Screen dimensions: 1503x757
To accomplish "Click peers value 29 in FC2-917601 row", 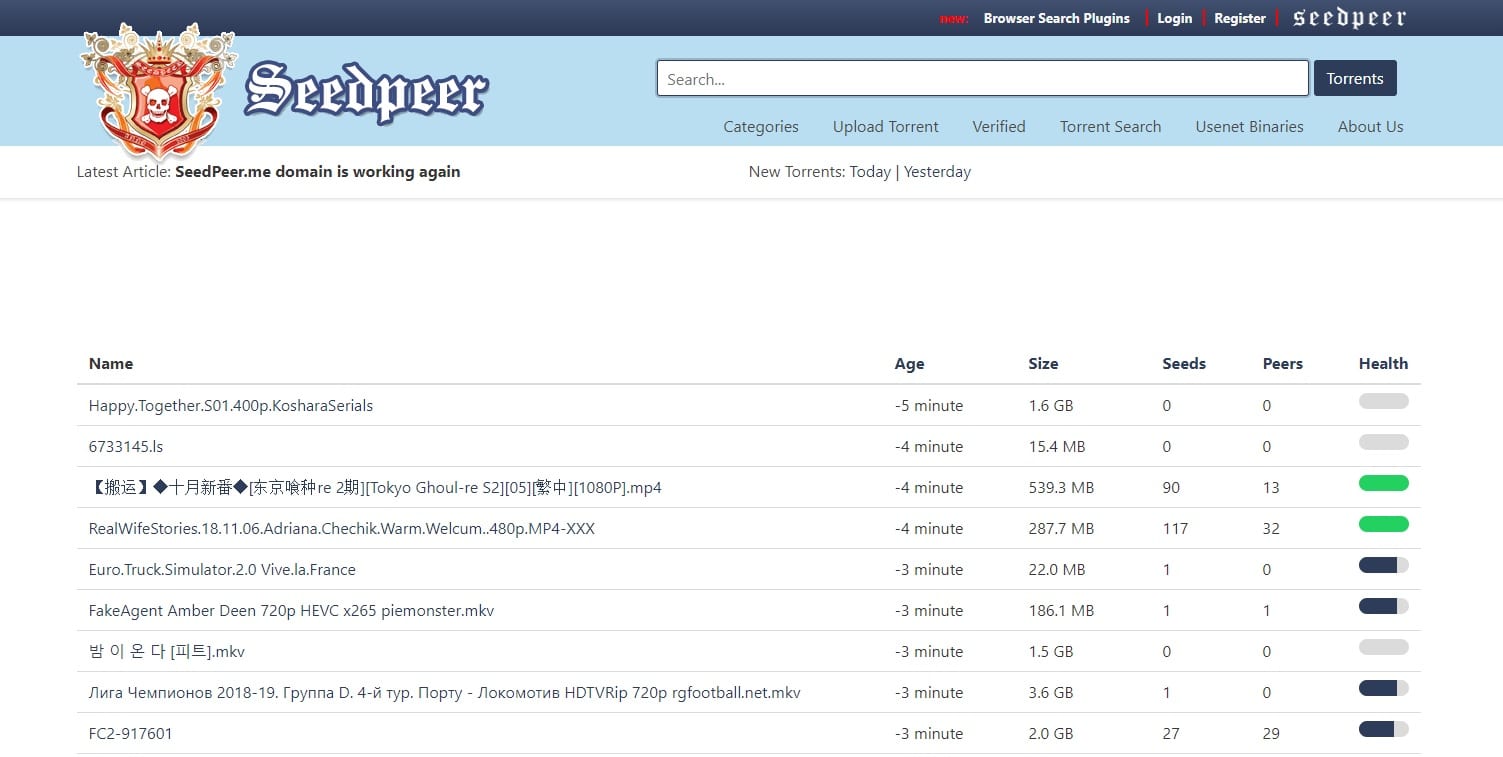I will tap(1271, 734).
